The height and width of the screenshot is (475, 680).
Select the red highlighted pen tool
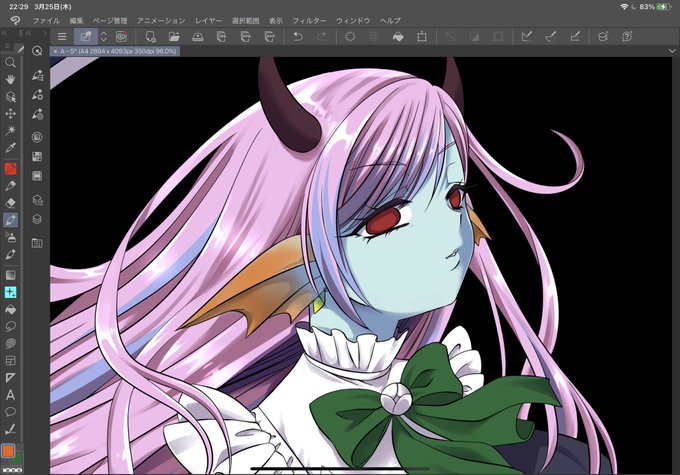[10, 169]
